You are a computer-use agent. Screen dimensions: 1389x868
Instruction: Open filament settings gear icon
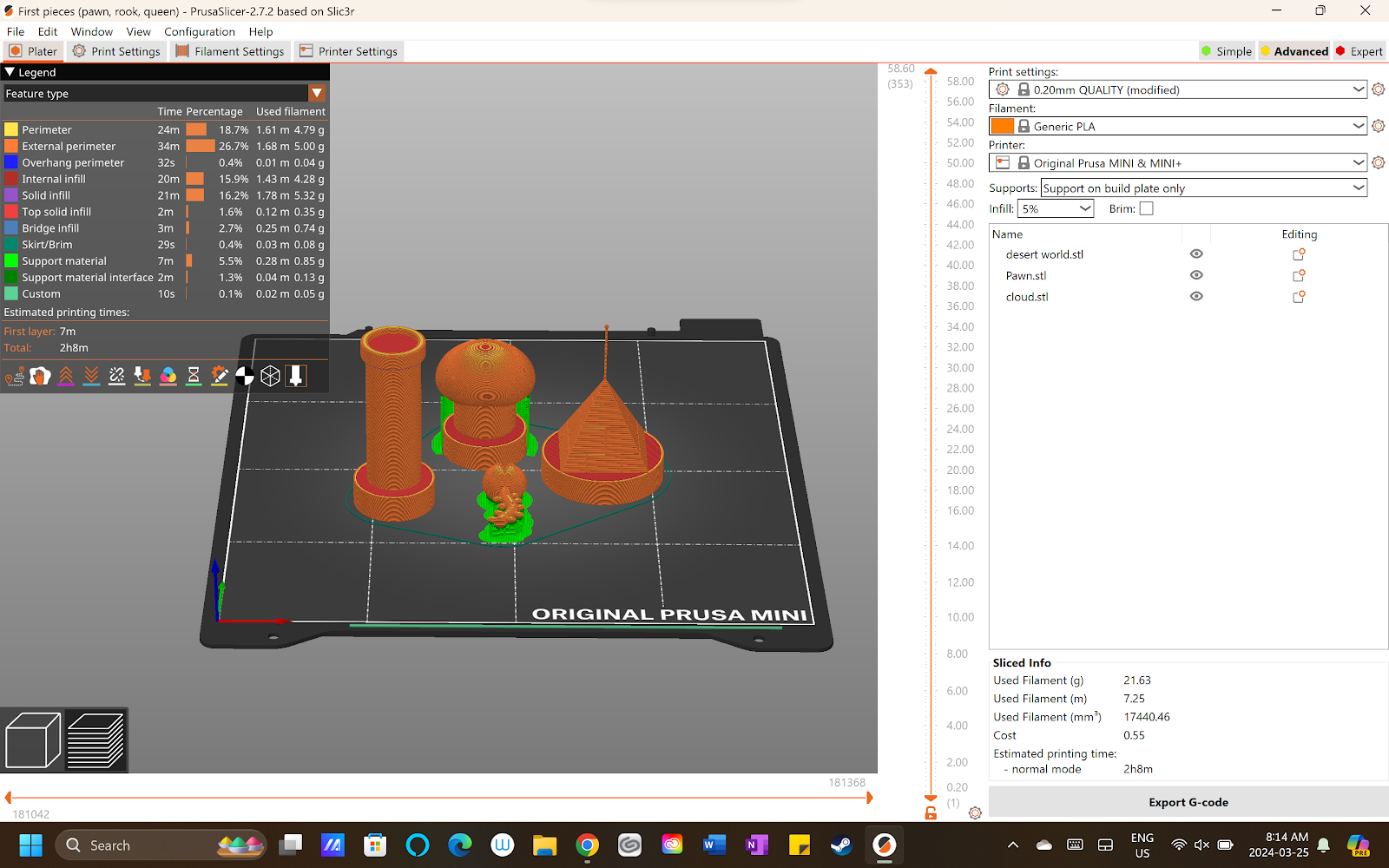coord(1379,126)
